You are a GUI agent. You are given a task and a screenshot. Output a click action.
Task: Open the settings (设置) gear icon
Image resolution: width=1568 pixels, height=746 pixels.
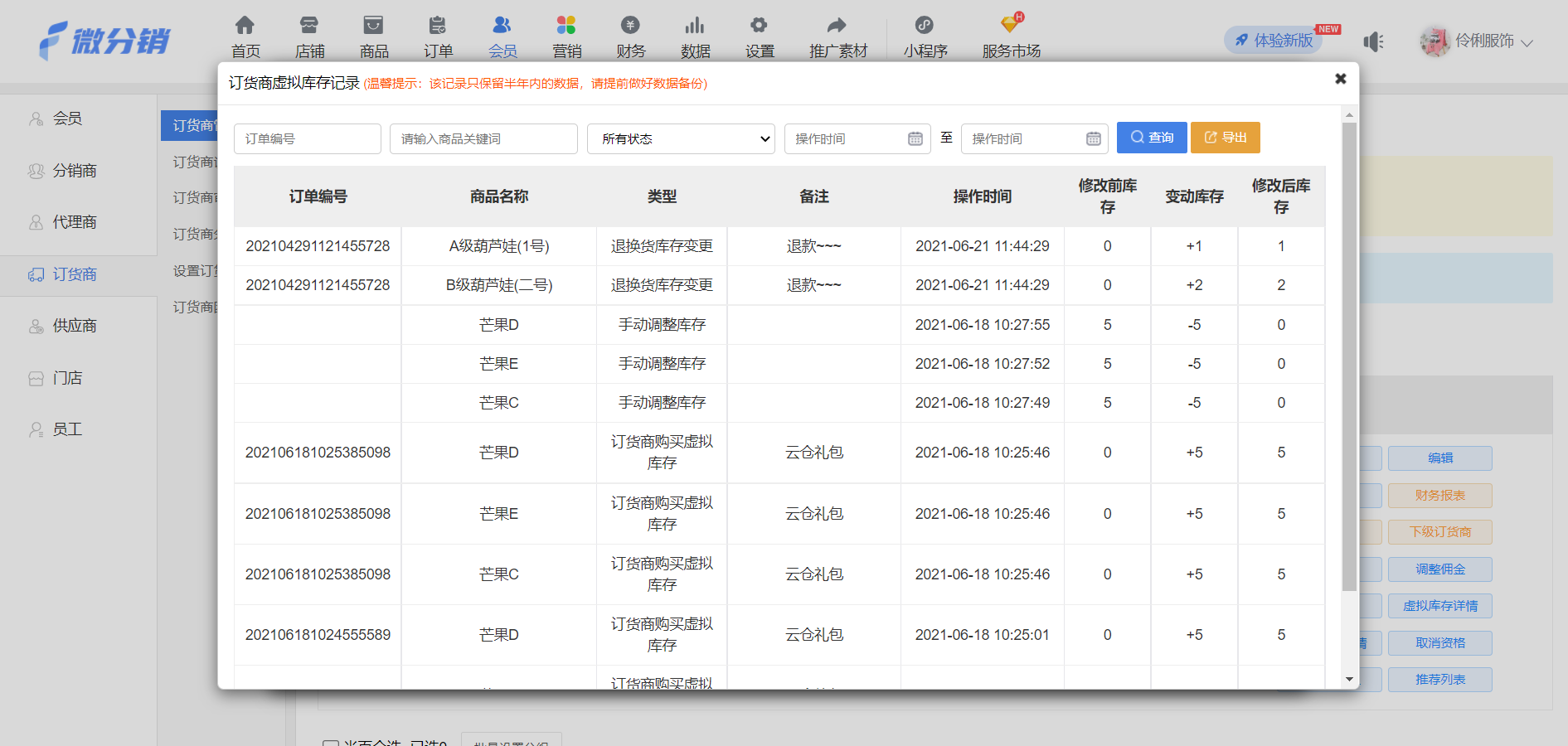[759, 26]
